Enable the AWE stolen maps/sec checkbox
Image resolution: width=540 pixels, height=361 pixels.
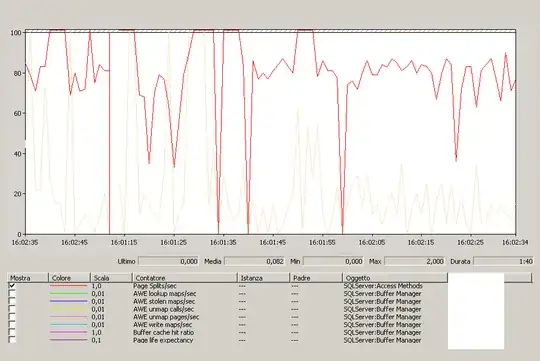[12, 301]
